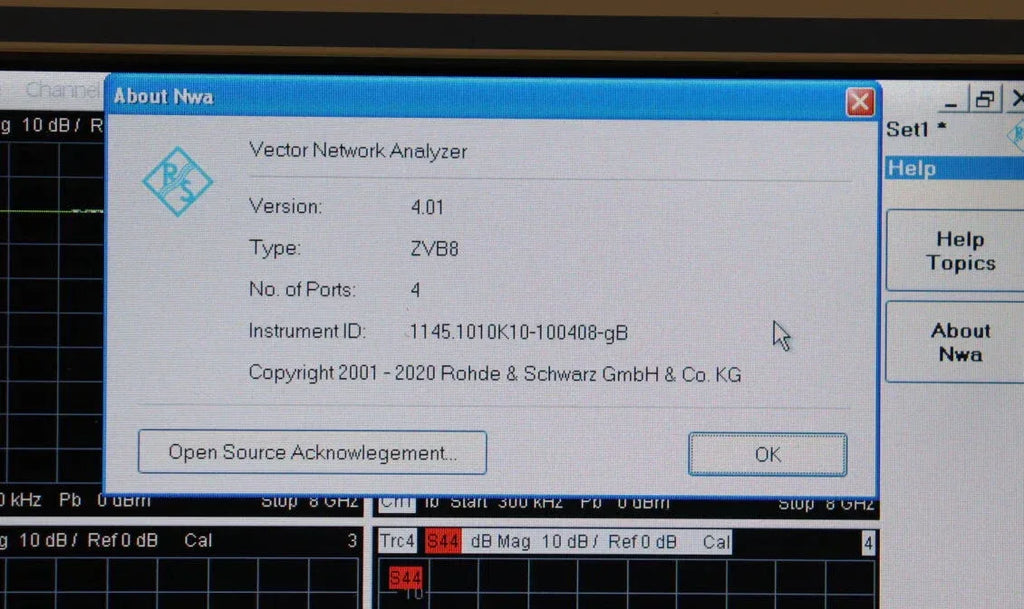Click the Rohde & Schwarz logo in the dialog
Image resolution: width=1024 pixels, height=609 pixels.
(177, 181)
